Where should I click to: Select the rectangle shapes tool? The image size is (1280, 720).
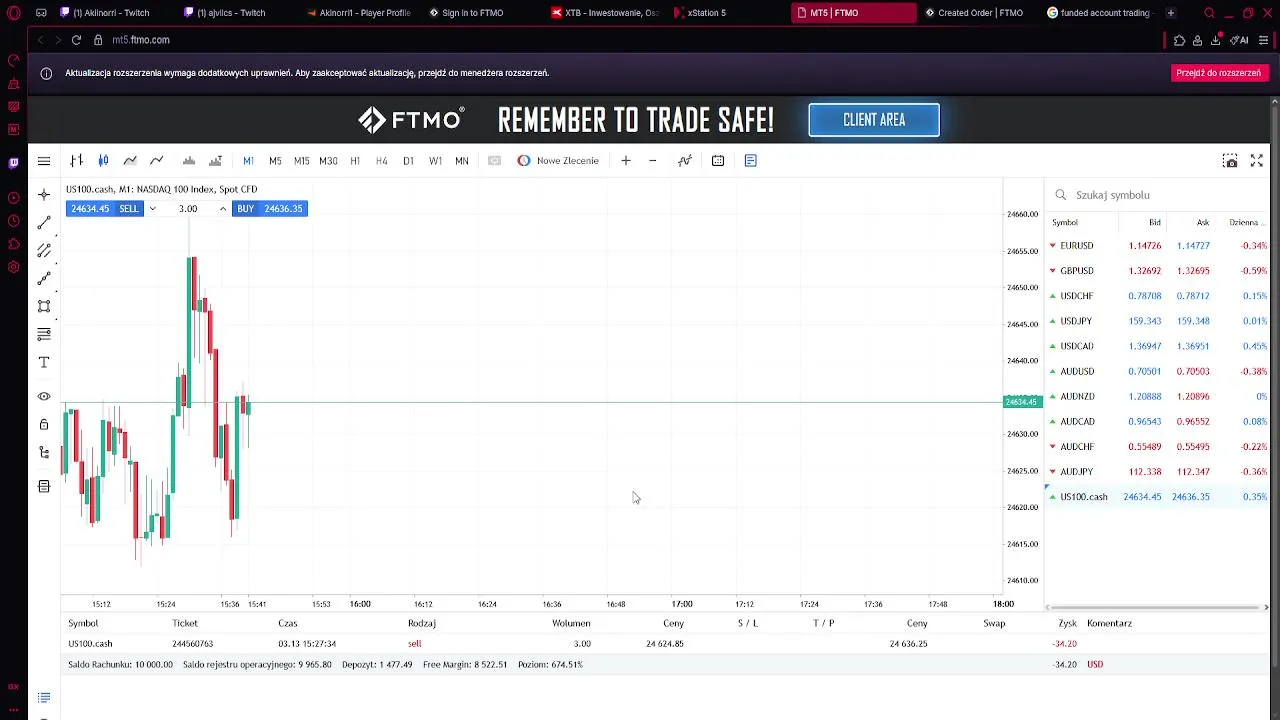[44, 307]
